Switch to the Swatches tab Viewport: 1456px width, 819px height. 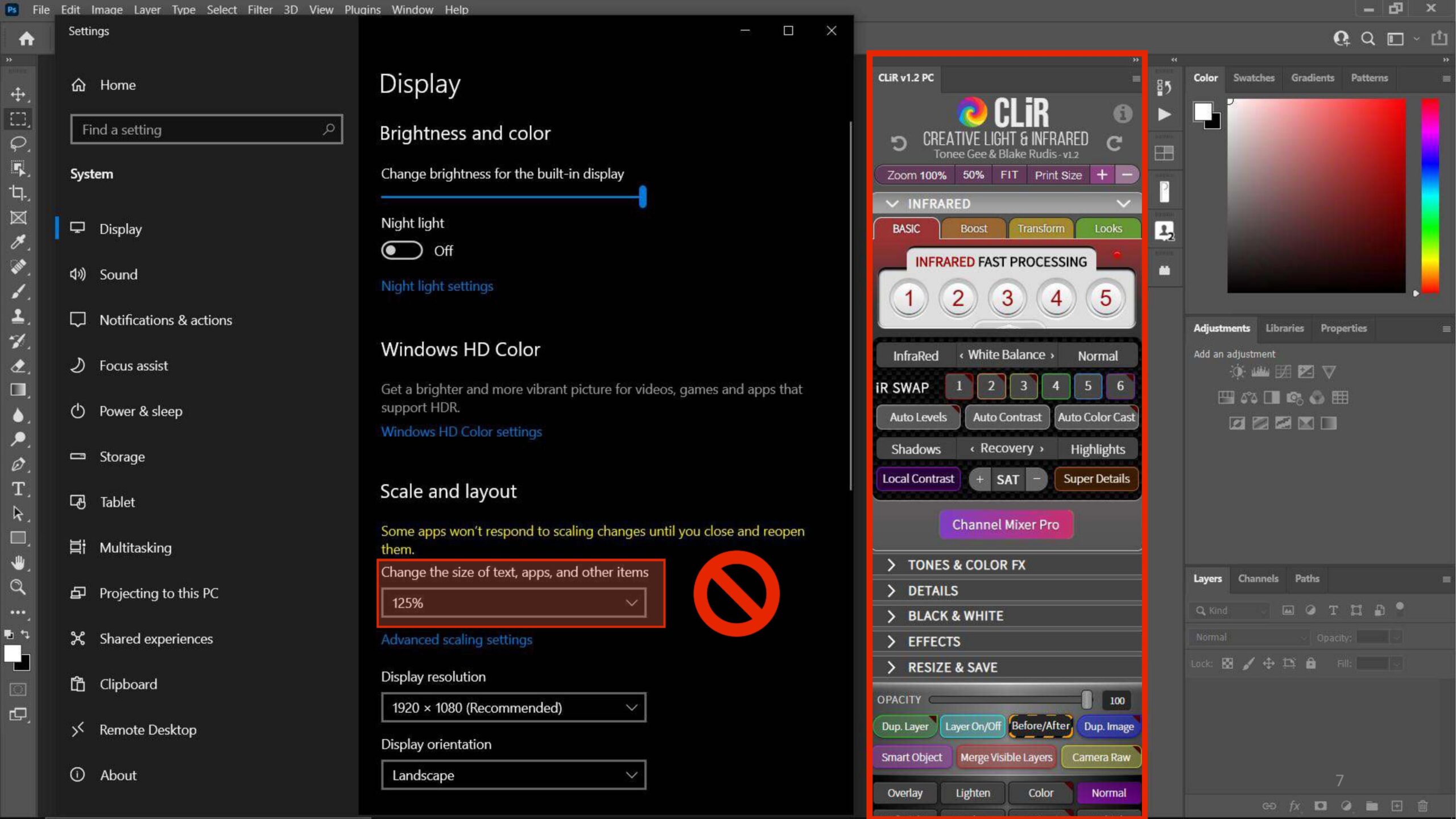click(x=1254, y=78)
